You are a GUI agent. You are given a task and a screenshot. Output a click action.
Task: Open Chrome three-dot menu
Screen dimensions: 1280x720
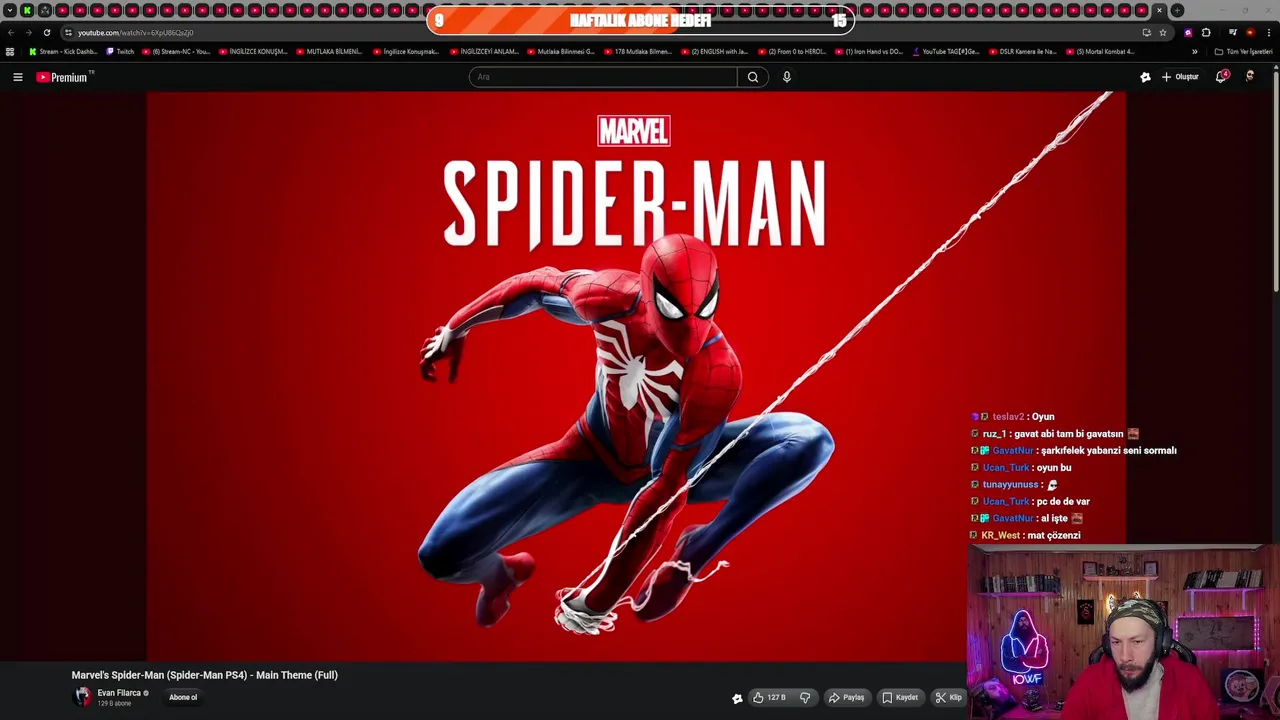[x=1268, y=33]
